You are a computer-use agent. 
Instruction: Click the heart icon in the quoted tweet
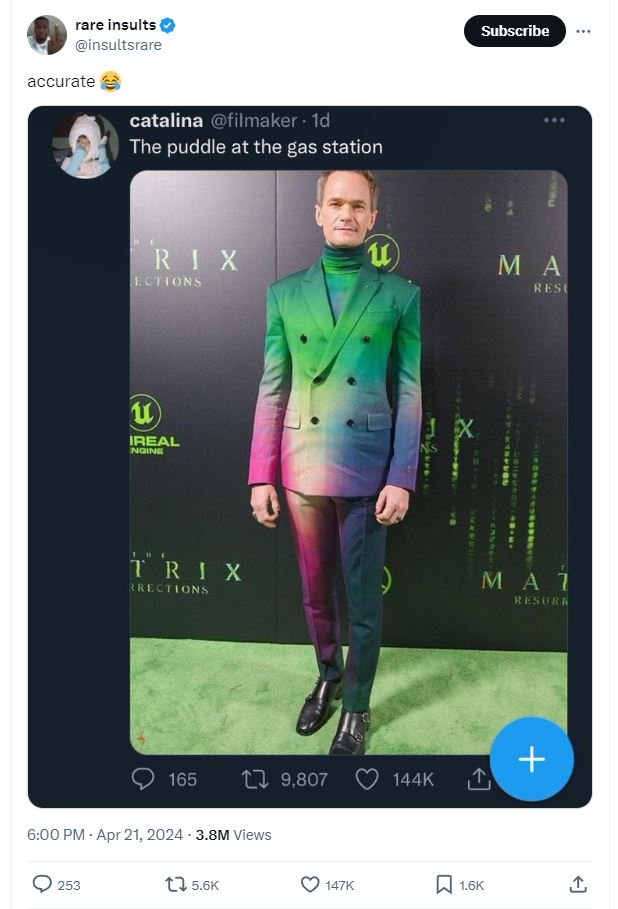[x=367, y=779]
